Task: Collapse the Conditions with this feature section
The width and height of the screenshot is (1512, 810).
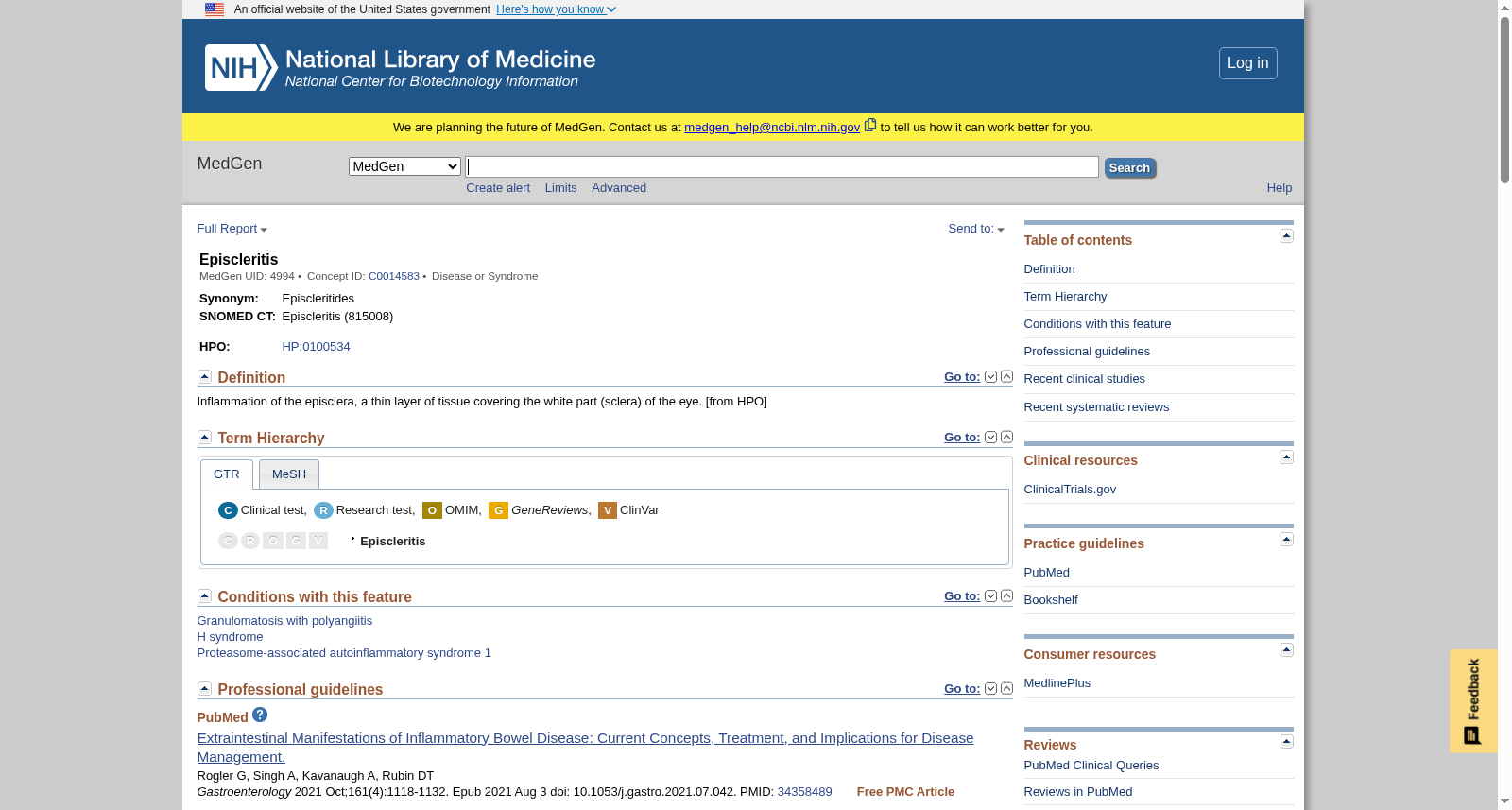Action: pyautogui.click(x=204, y=595)
